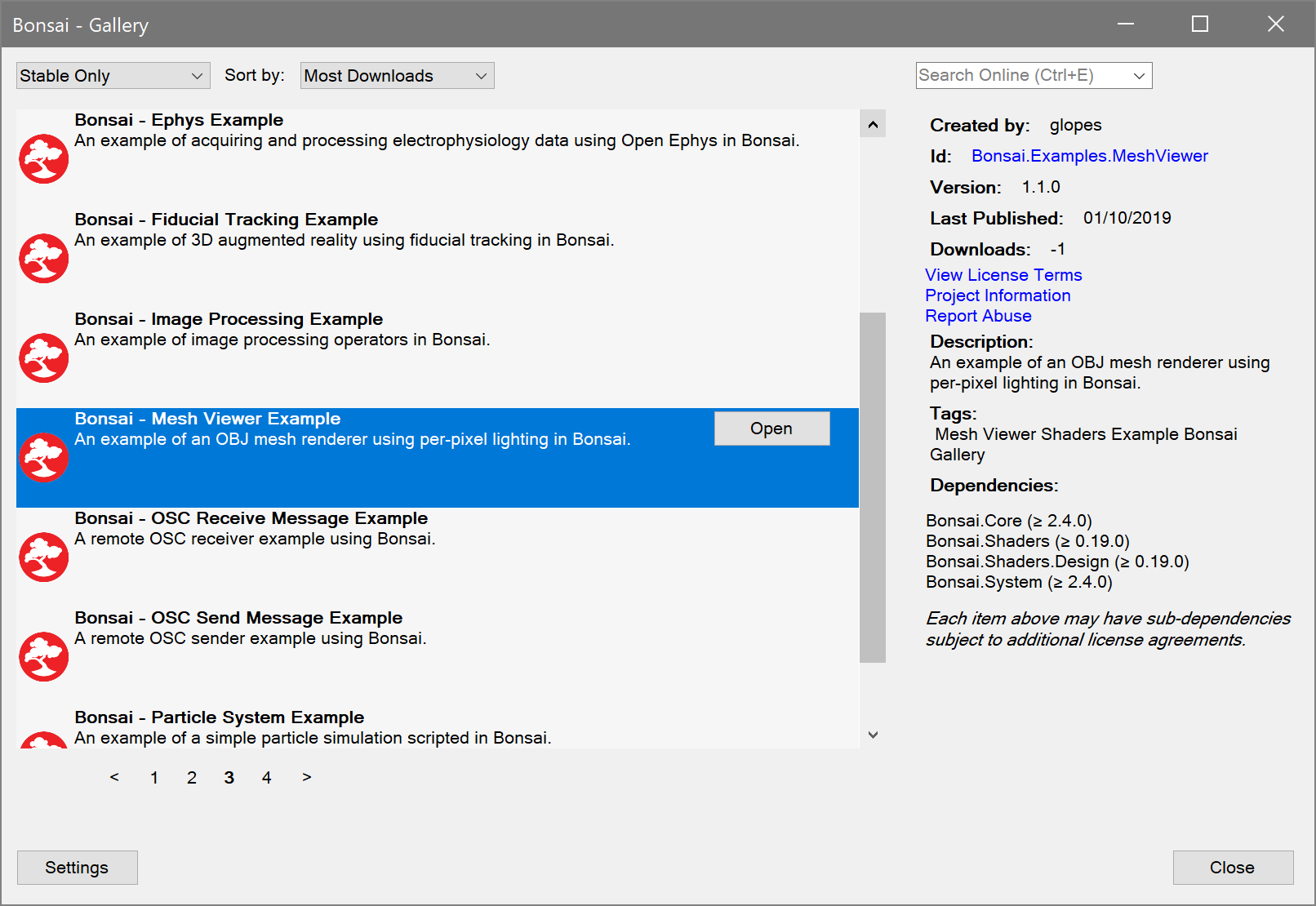The height and width of the screenshot is (906, 1316).
Task: Click the Ephys Example bonsai icon
Action: pos(44,158)
